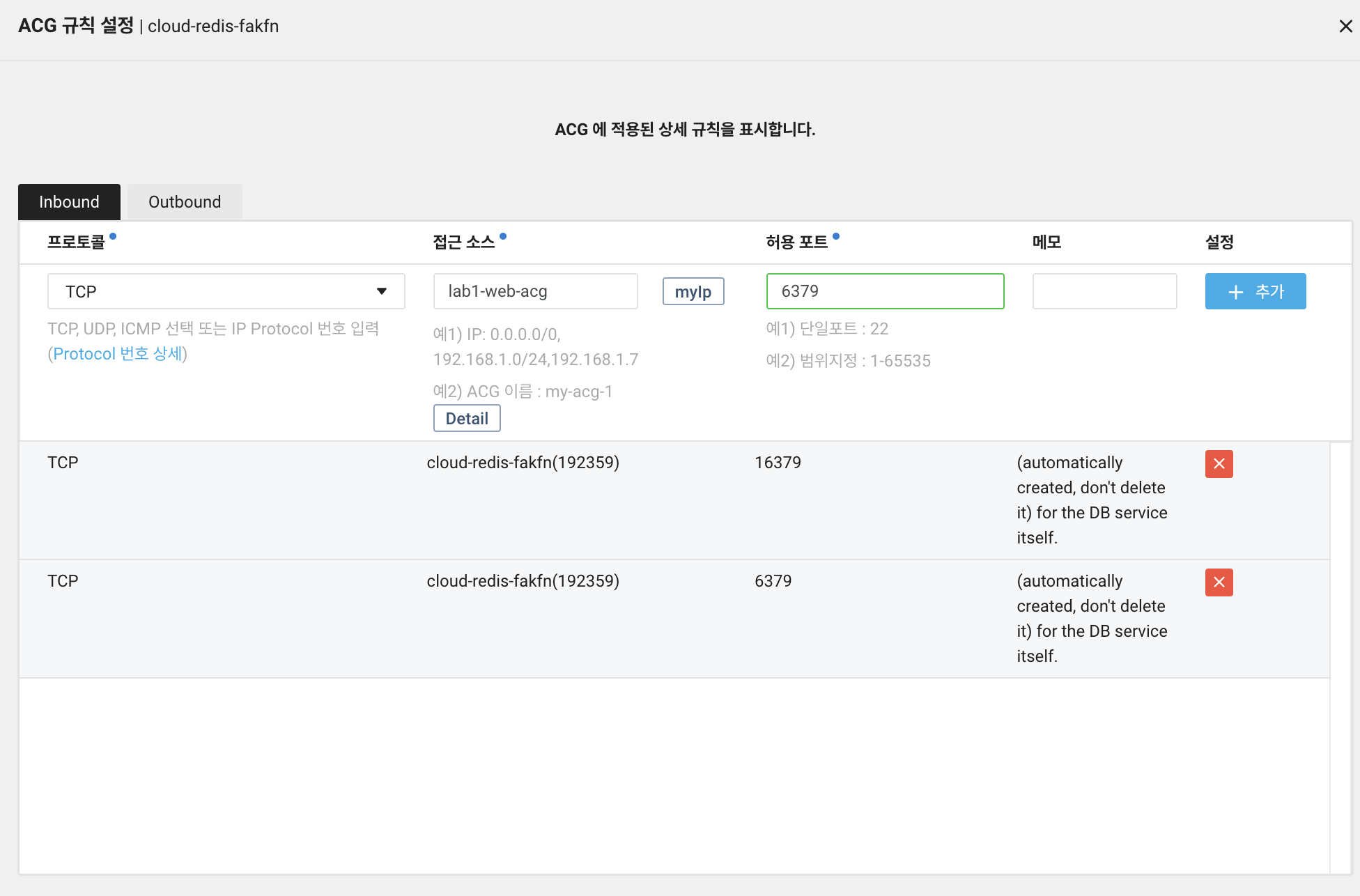Click the allowed port field showing 6379
Screen dimensions: 1360x896
(884, 291)
